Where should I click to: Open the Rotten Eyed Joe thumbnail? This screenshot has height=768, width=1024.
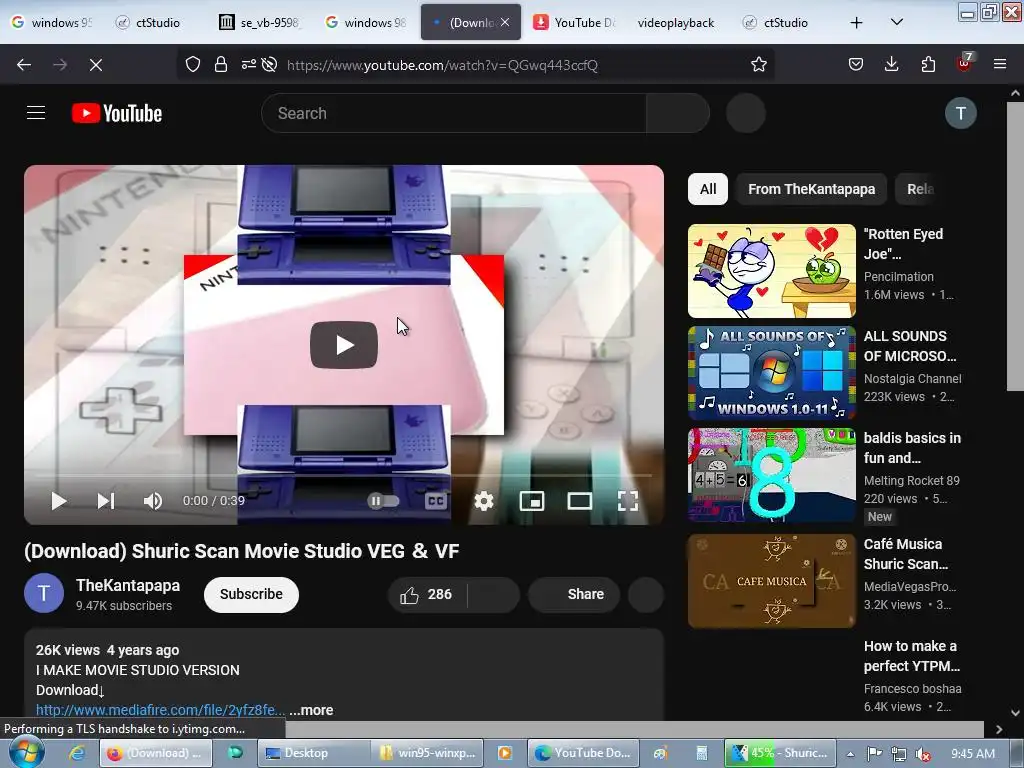(771, 271)
